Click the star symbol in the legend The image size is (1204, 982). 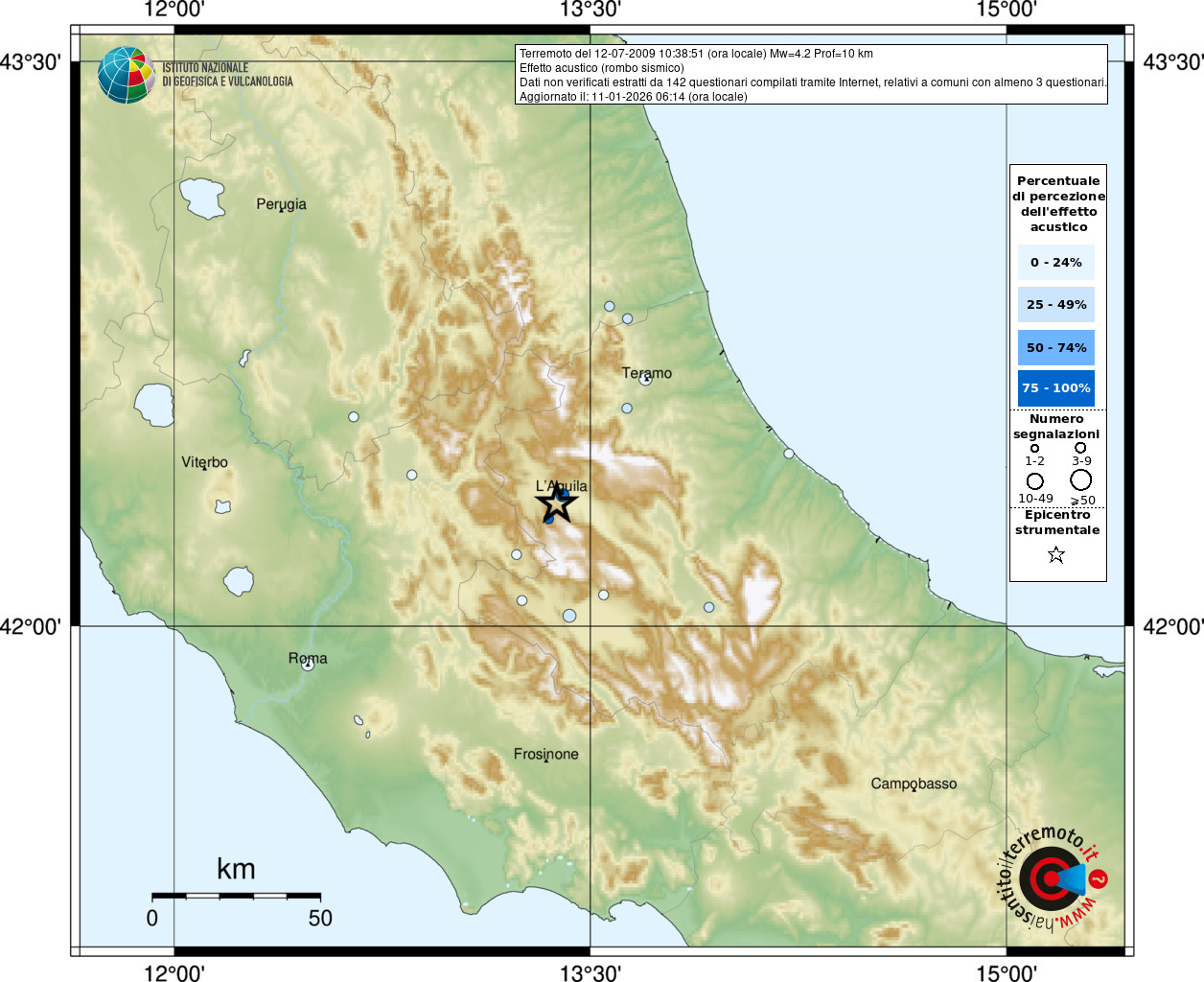(x=1056, y=554)
